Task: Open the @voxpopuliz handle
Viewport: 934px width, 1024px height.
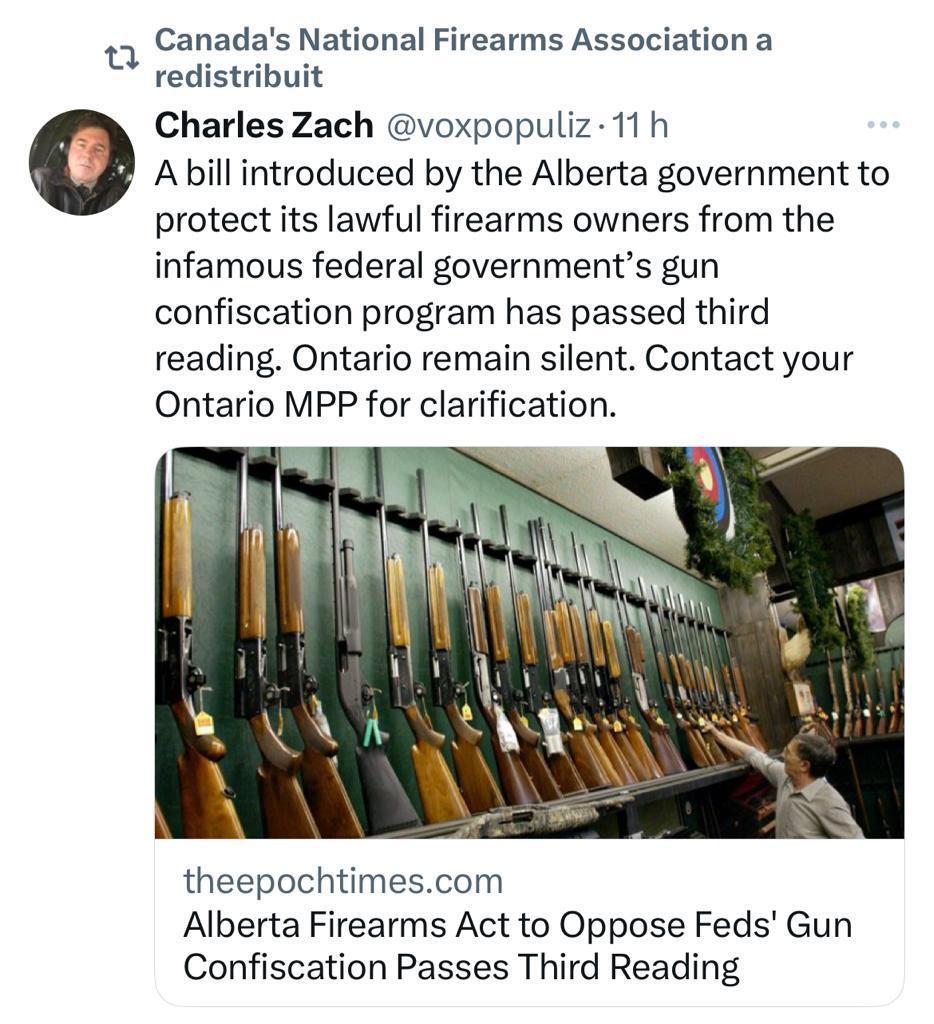Action: [487, 125]
